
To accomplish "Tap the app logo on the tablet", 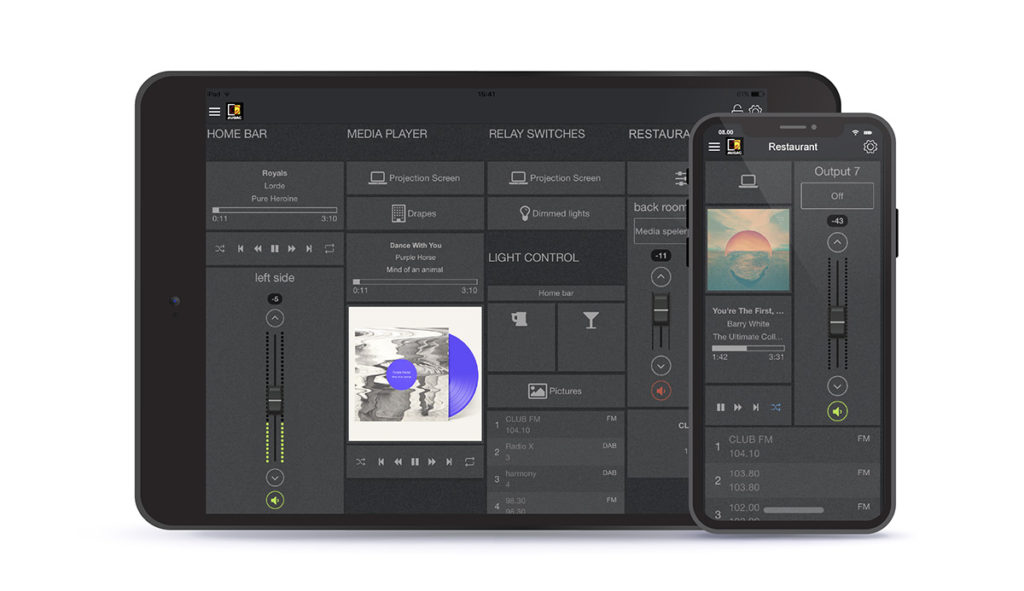I will point(234,111).
